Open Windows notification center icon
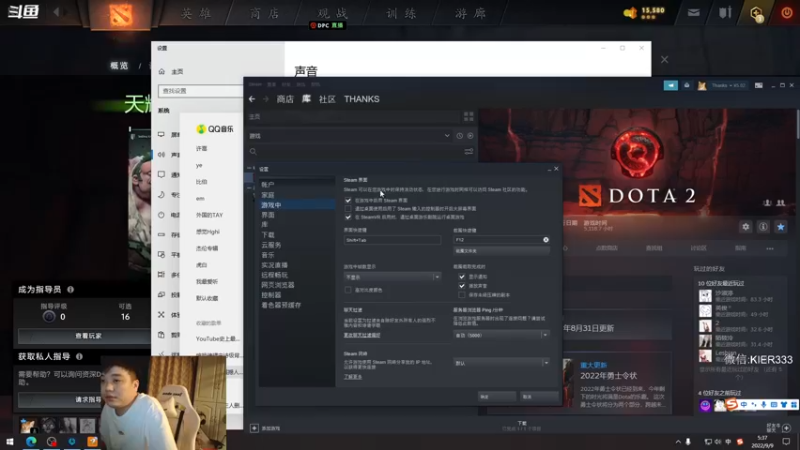The image size is (800, 450). [x=786, y=442]
